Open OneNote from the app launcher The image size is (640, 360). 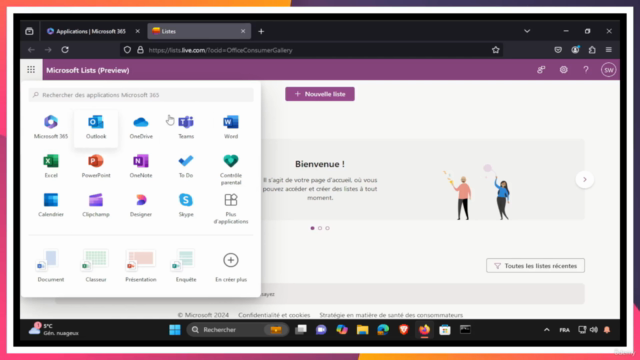(x=141, y=166)
